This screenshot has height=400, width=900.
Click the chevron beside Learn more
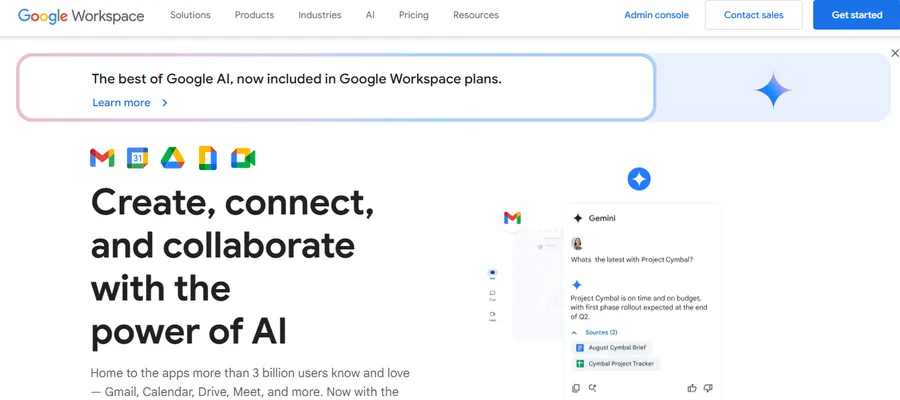coord(165,103)
